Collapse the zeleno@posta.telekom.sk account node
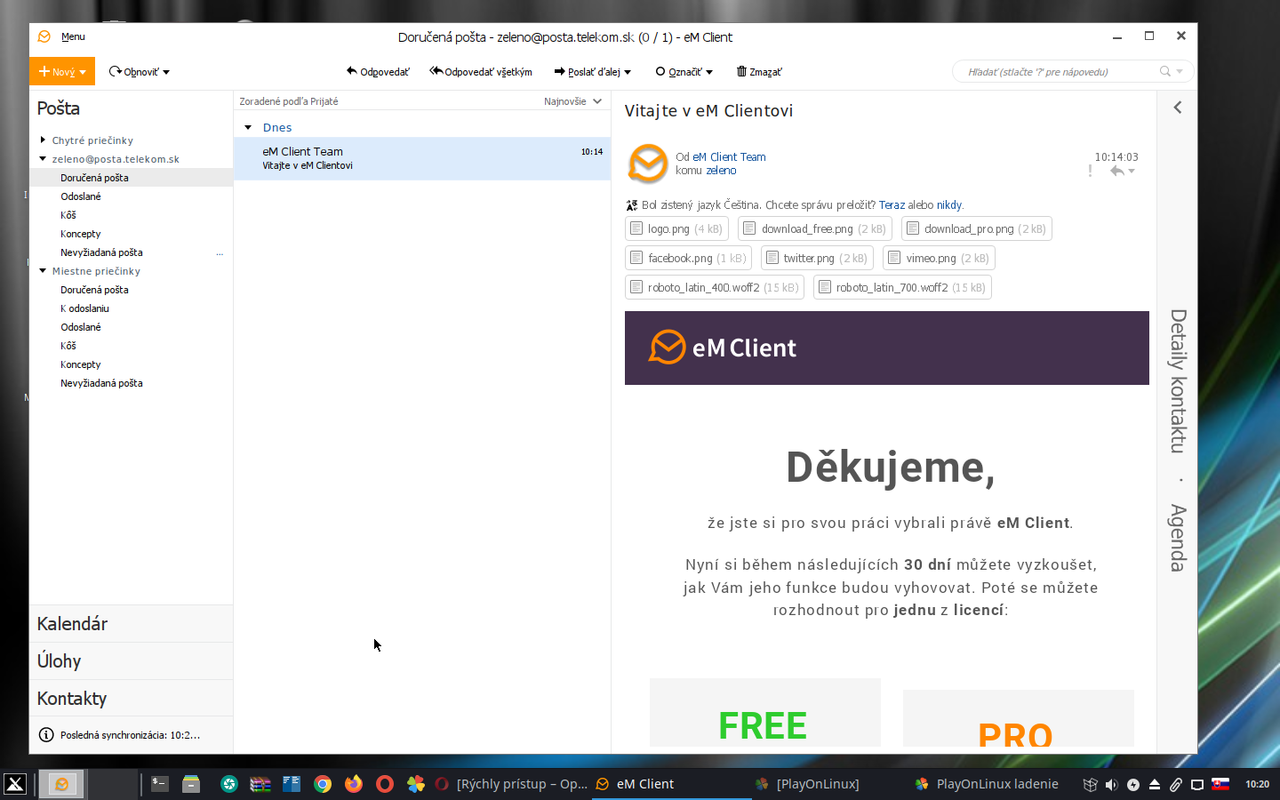 [43, 159]
